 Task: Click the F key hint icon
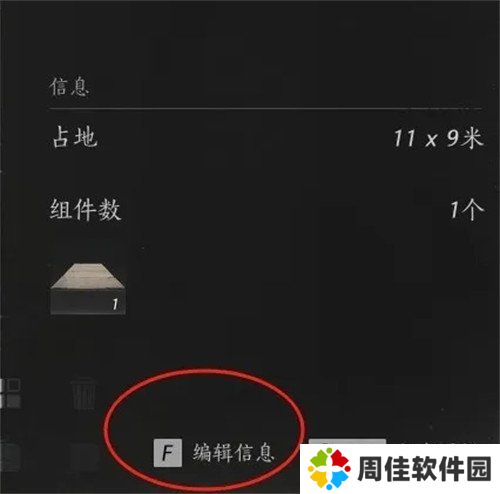pyautogui.click(x=168, y=453)
